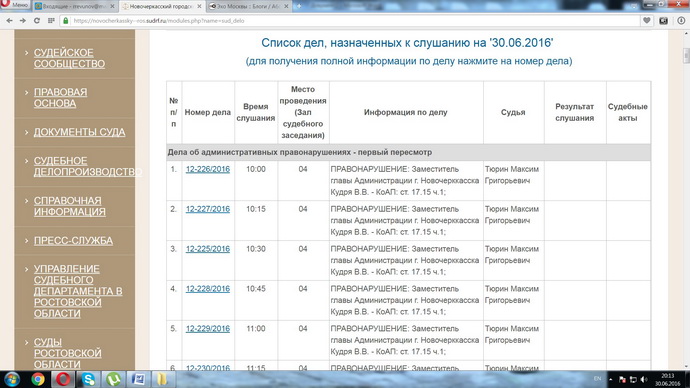Open a new browser tab
This screenshot has height=388, width=690.
pyautogui.click(x=299, y=6)
